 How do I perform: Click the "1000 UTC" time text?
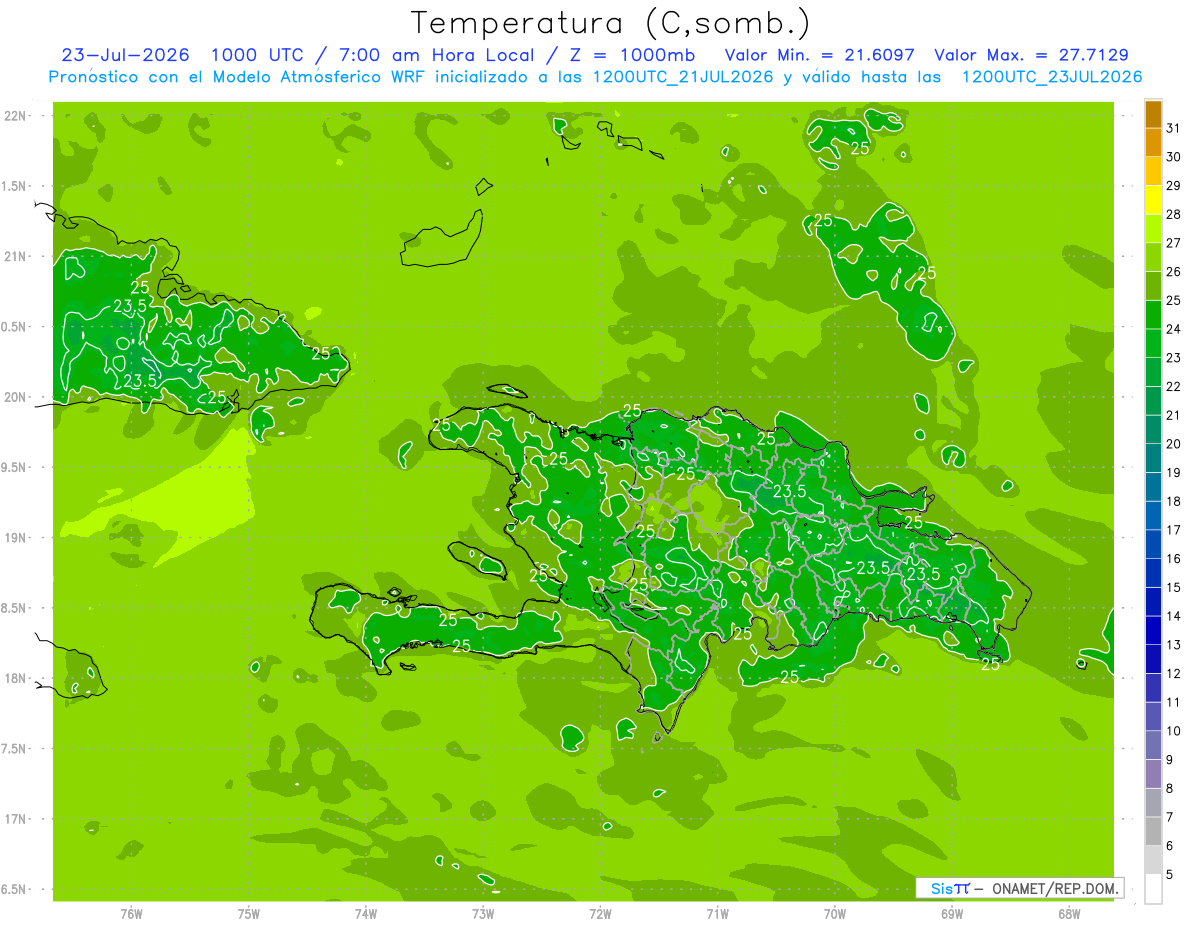(x=256, y=55)
